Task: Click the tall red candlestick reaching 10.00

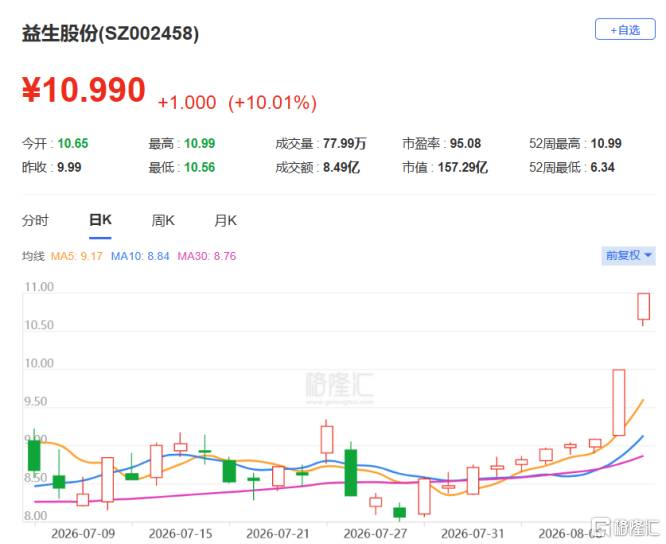Action: click(619, 402)
